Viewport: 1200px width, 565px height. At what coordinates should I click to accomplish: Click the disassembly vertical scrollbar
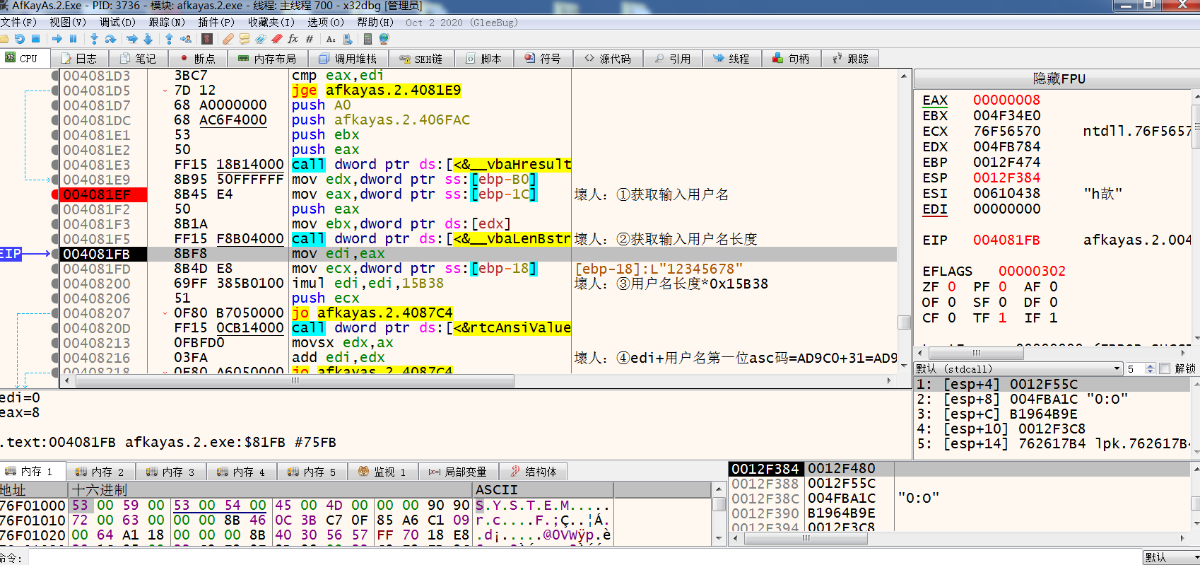coord(904,222)
